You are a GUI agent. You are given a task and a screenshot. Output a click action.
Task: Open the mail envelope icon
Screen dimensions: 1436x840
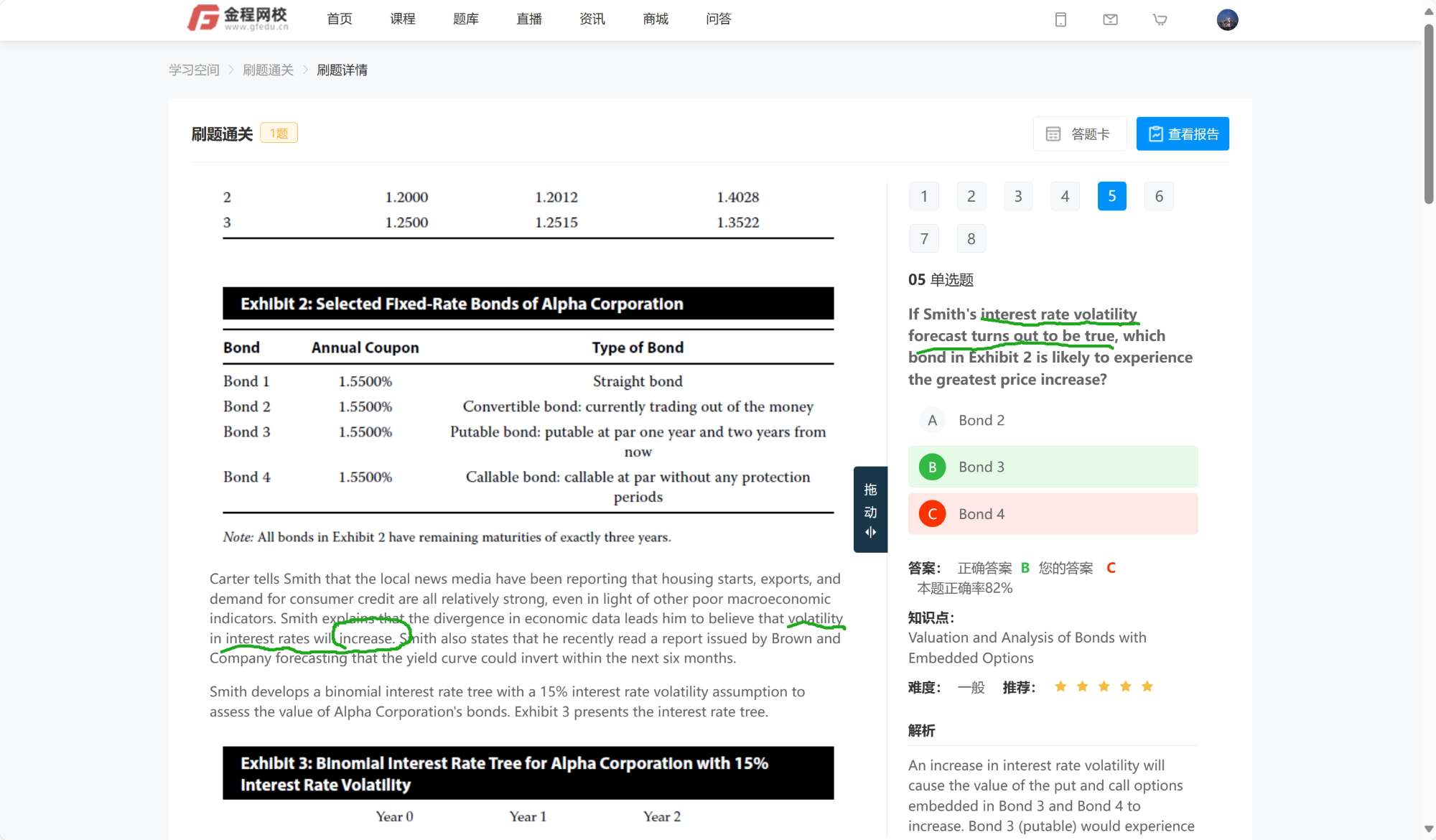coord(1110,20)
